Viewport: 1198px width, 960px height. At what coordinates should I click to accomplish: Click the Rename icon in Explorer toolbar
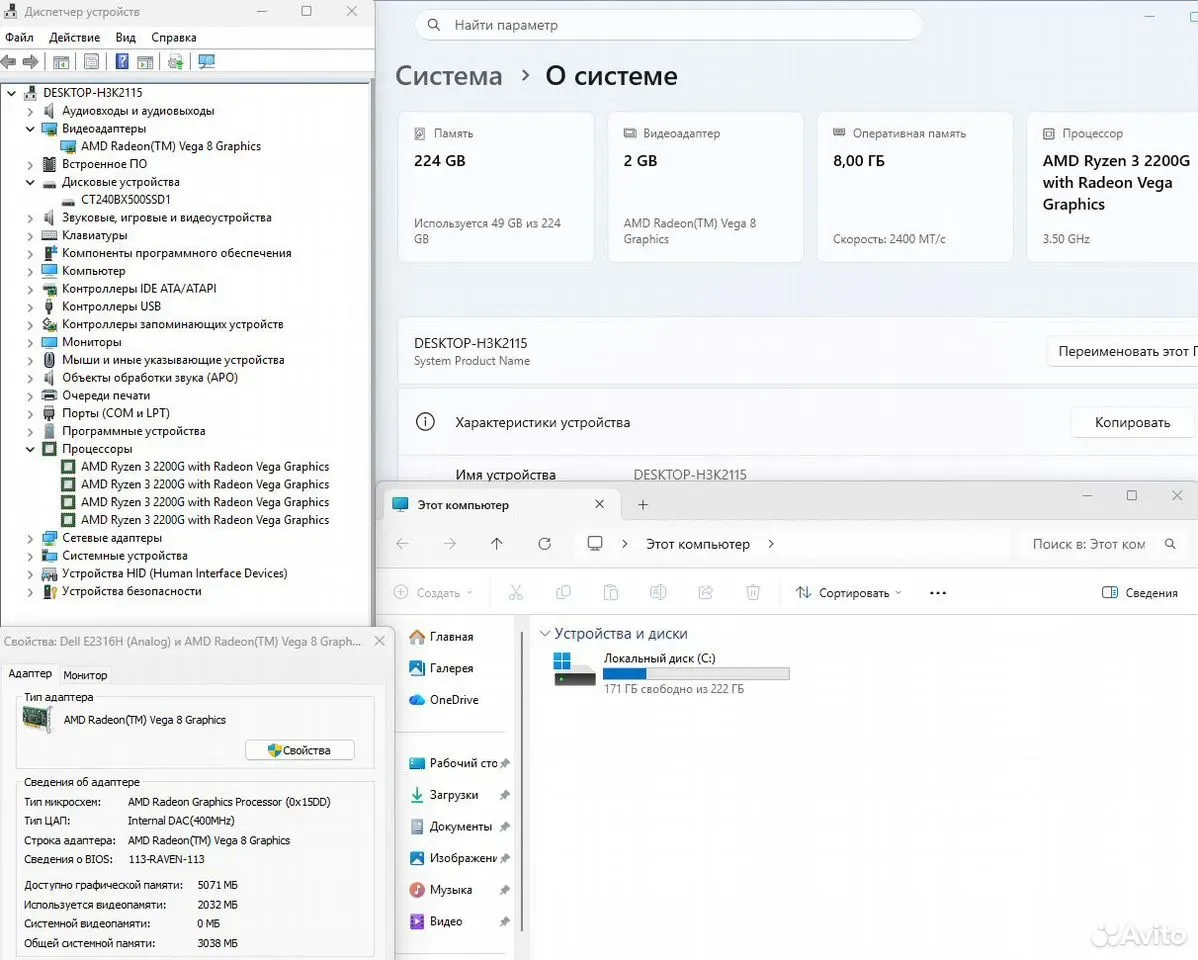click(658, 592)
